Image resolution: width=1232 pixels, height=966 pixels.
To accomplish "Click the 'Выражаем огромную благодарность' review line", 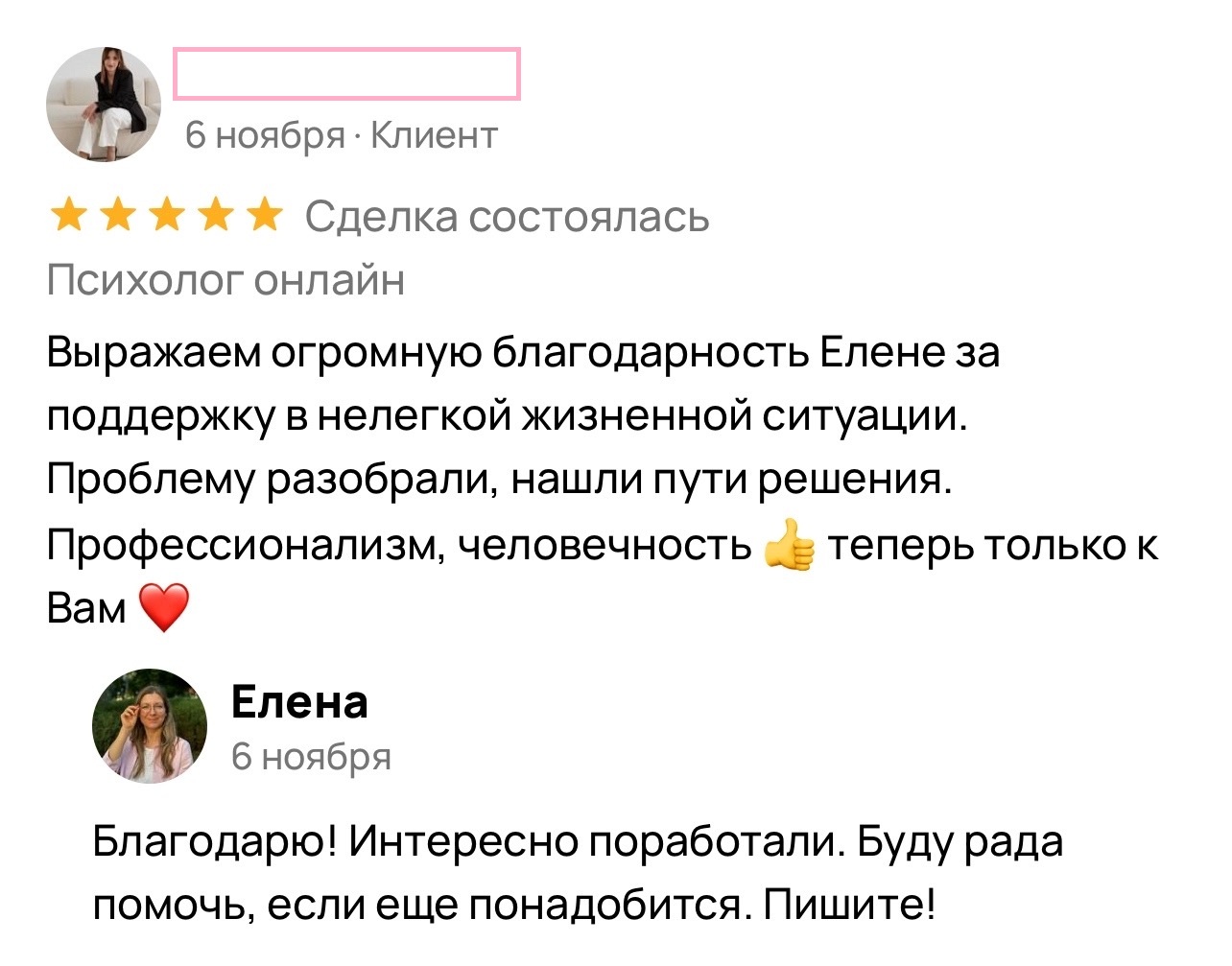I will (523, 352).
